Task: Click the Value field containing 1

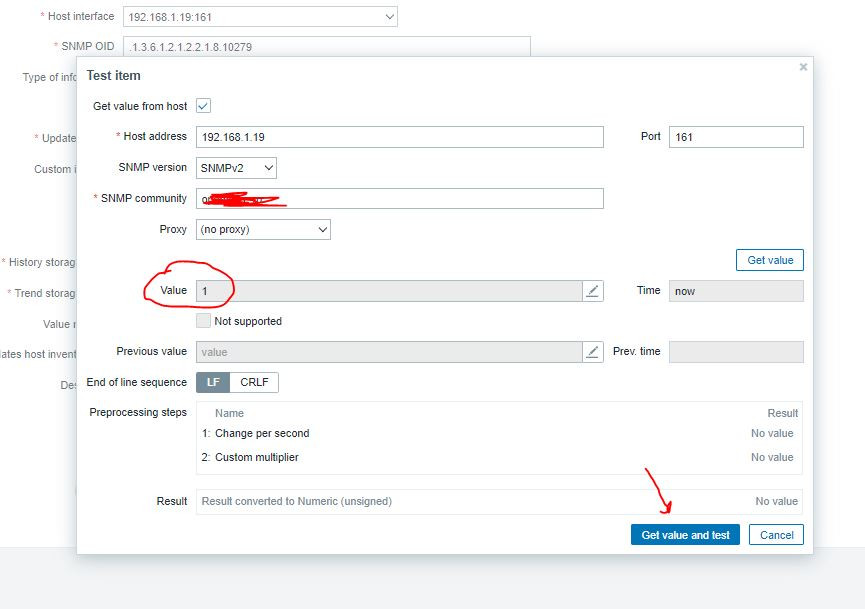Action: 389,291
